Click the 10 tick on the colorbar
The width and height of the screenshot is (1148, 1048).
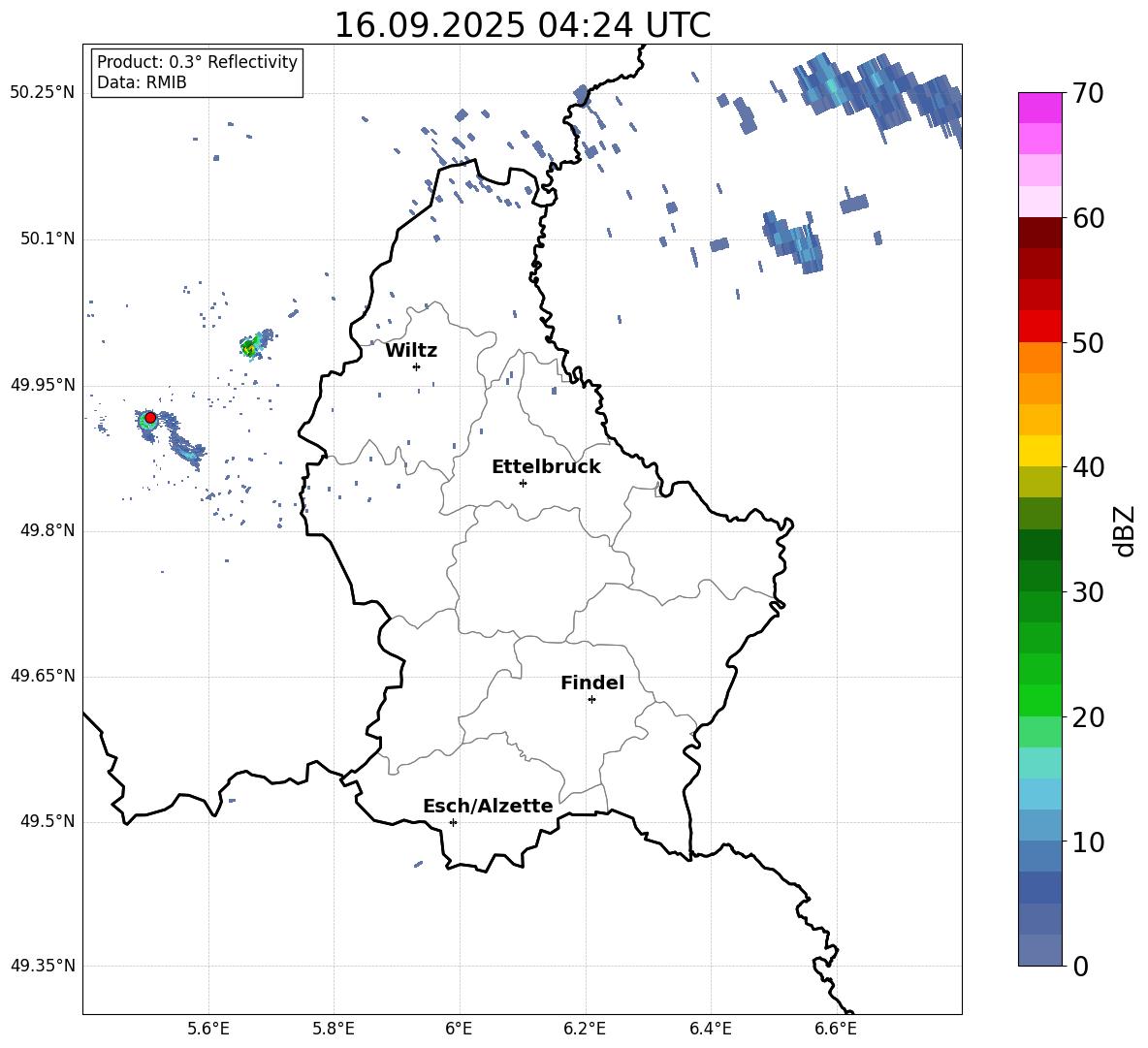point(1088,842)
